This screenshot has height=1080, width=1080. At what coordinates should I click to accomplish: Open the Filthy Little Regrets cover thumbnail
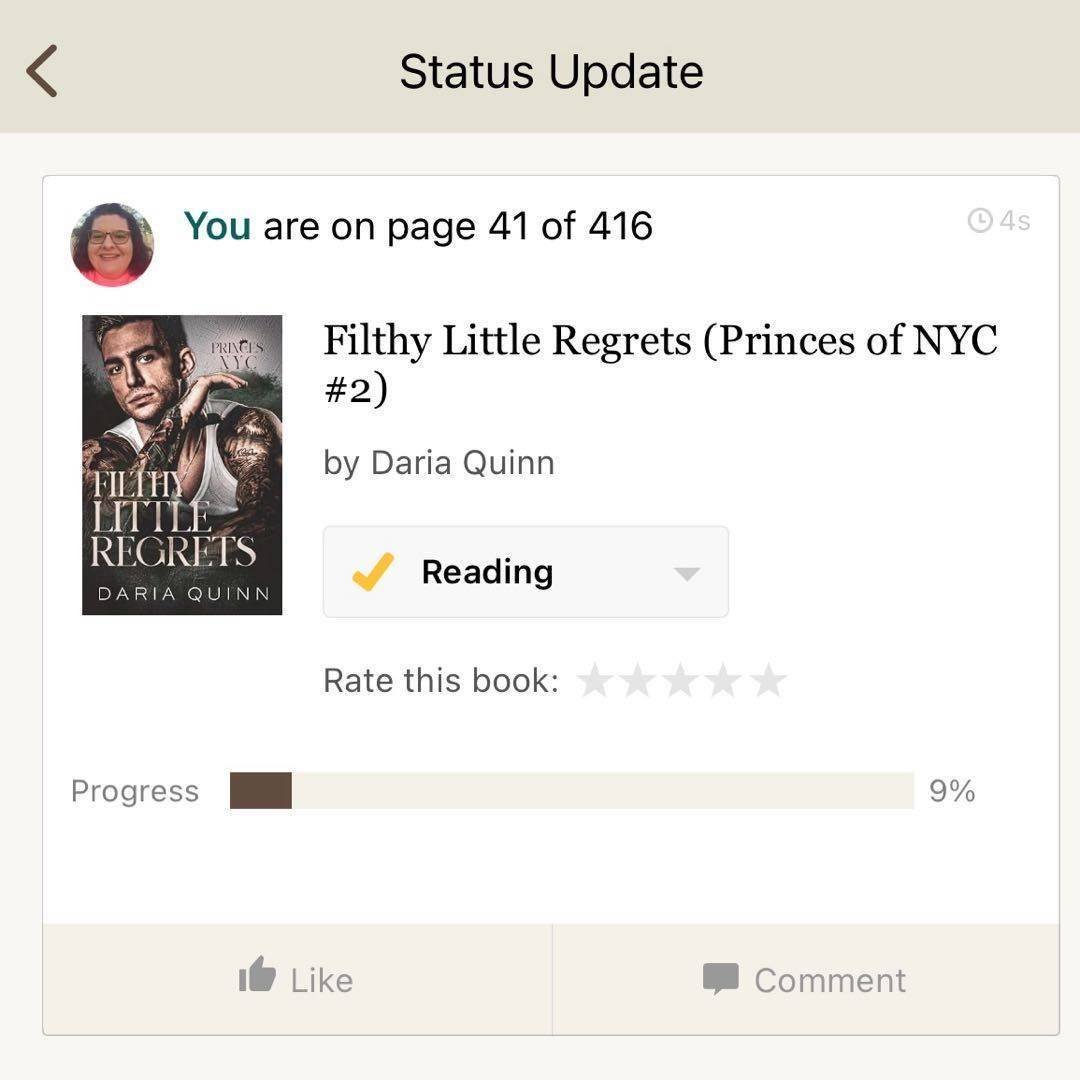[x=182, y=465]
